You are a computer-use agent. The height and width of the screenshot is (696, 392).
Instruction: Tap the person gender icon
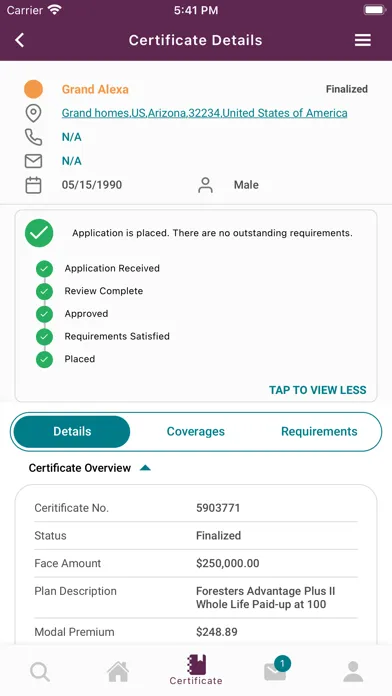click(205, 185)
